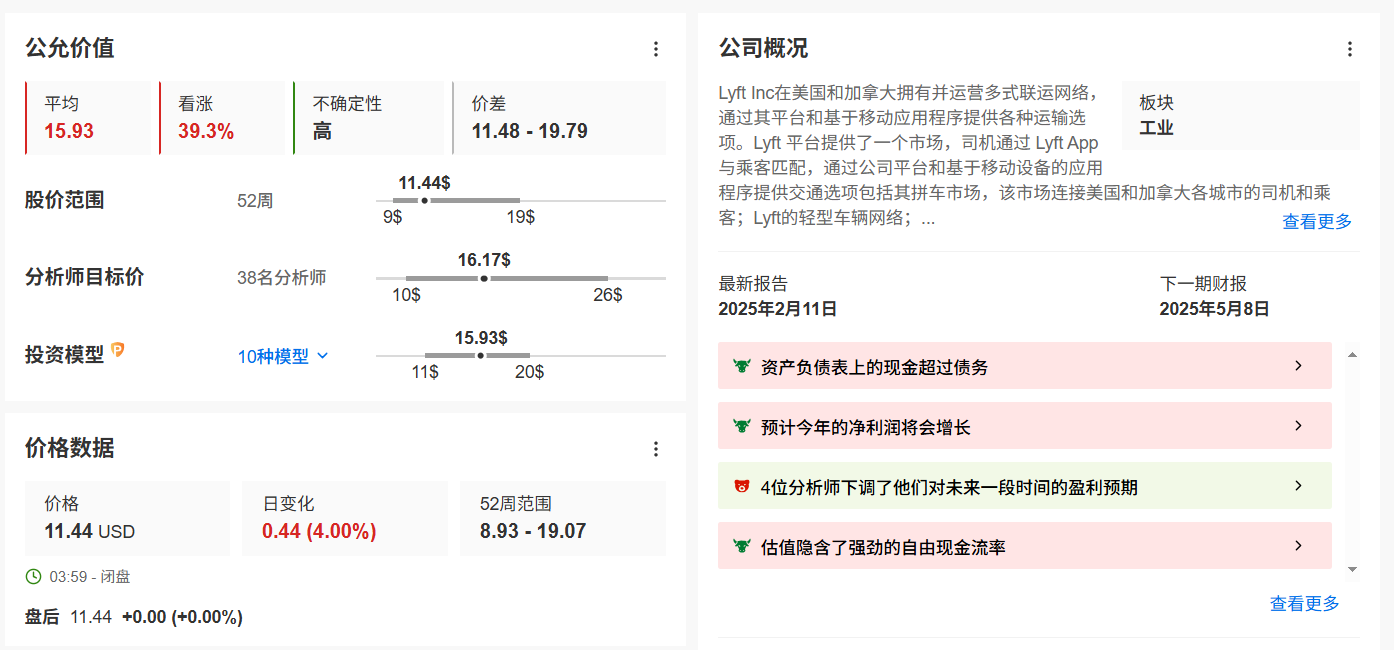1394x650 pixels.
Task: Click the 不确定性 高 card
Action: [x=368, y=118]
